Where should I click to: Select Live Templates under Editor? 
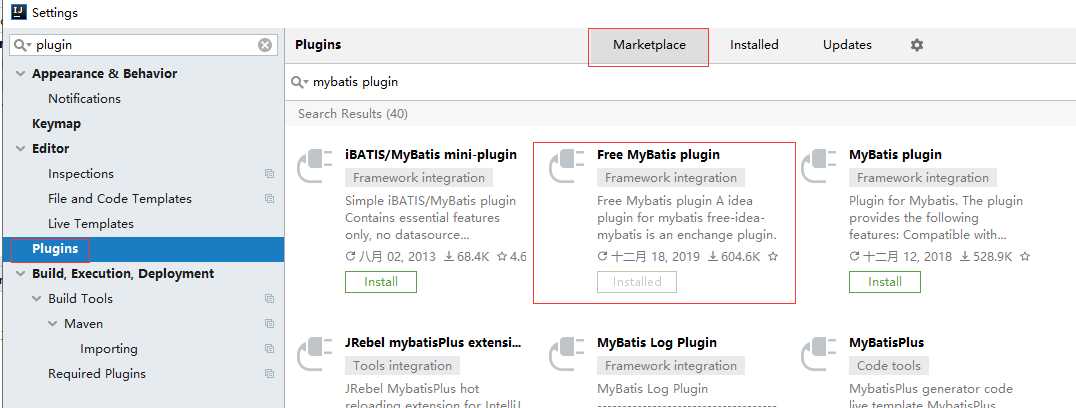tap(91, 224)
